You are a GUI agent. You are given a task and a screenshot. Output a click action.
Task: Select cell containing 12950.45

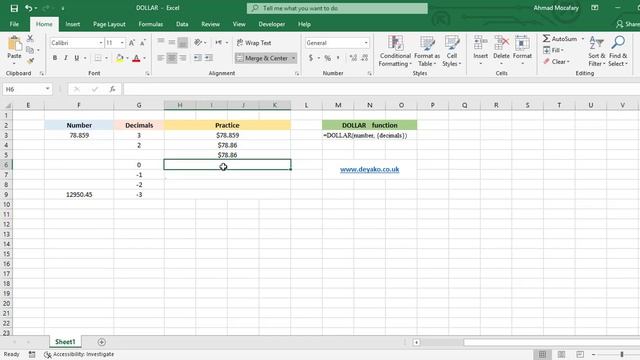pos(79,195)
